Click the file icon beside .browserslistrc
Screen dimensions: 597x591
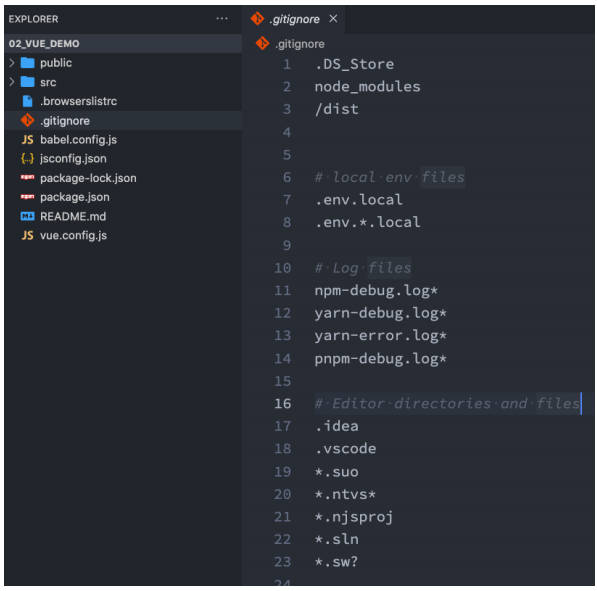point(27,101)
